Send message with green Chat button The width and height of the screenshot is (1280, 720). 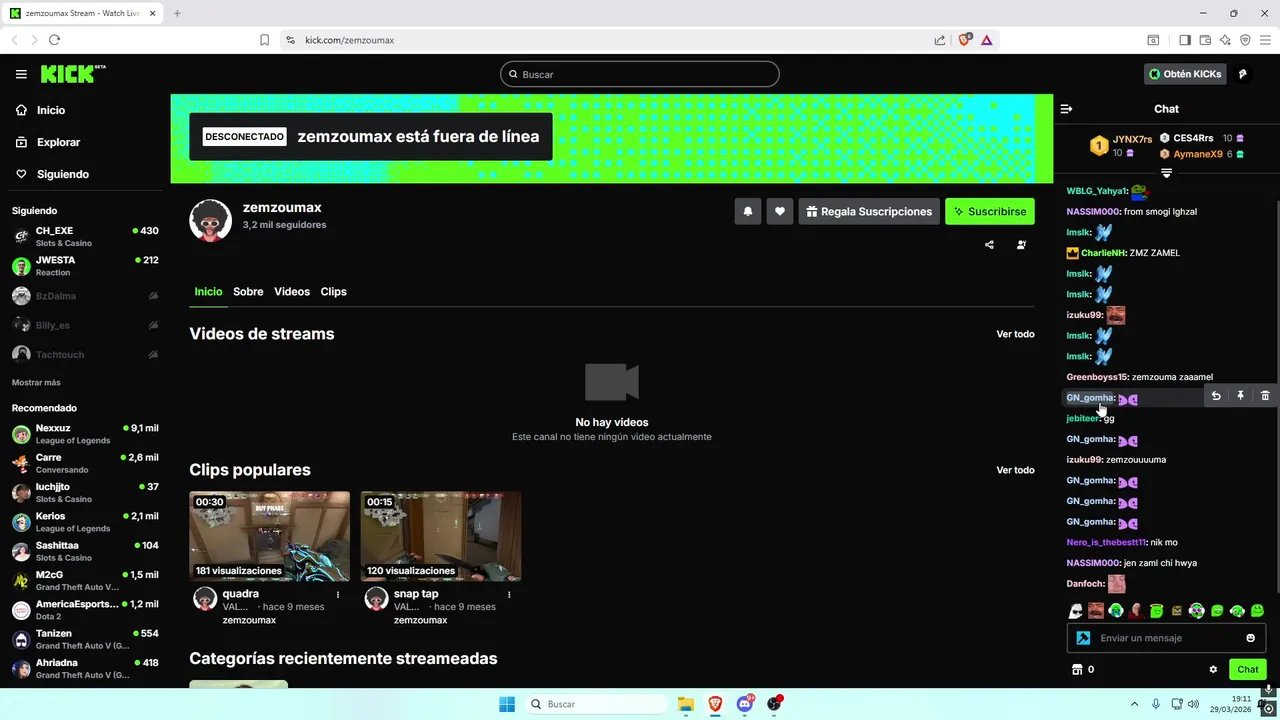[x=1248, y=670]
